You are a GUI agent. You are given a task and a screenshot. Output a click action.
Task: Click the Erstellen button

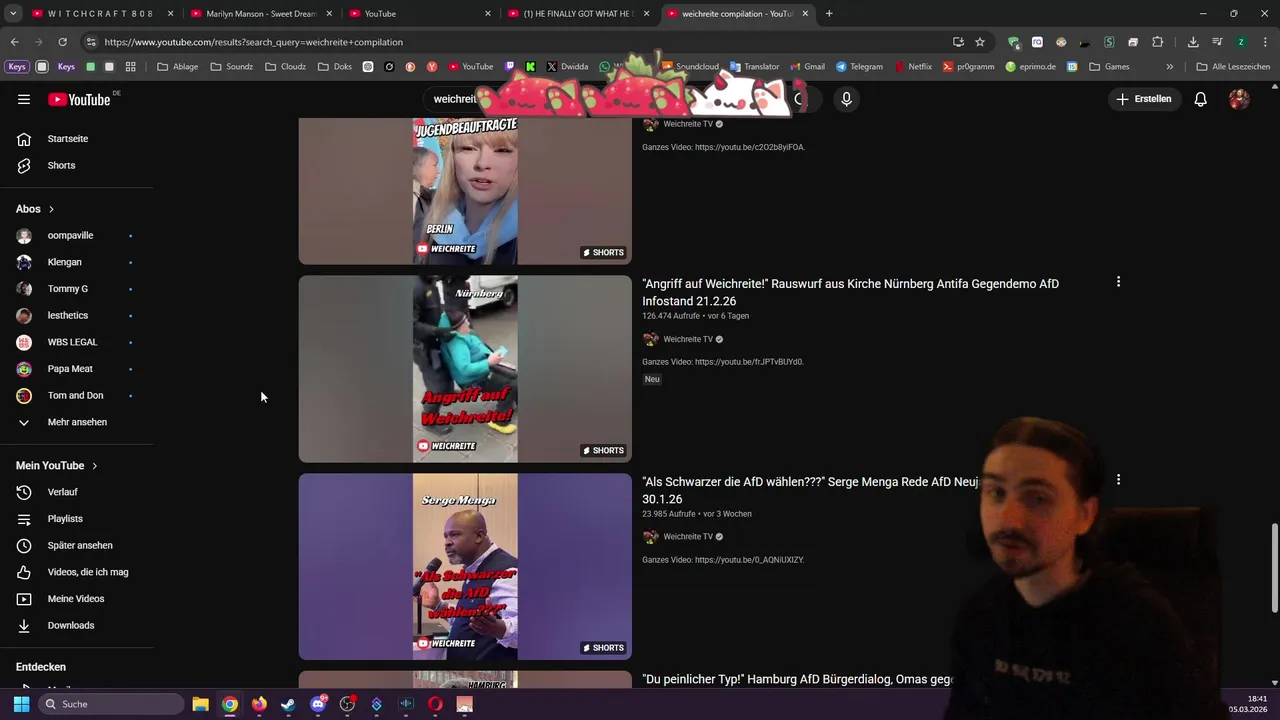[1144, 99]
